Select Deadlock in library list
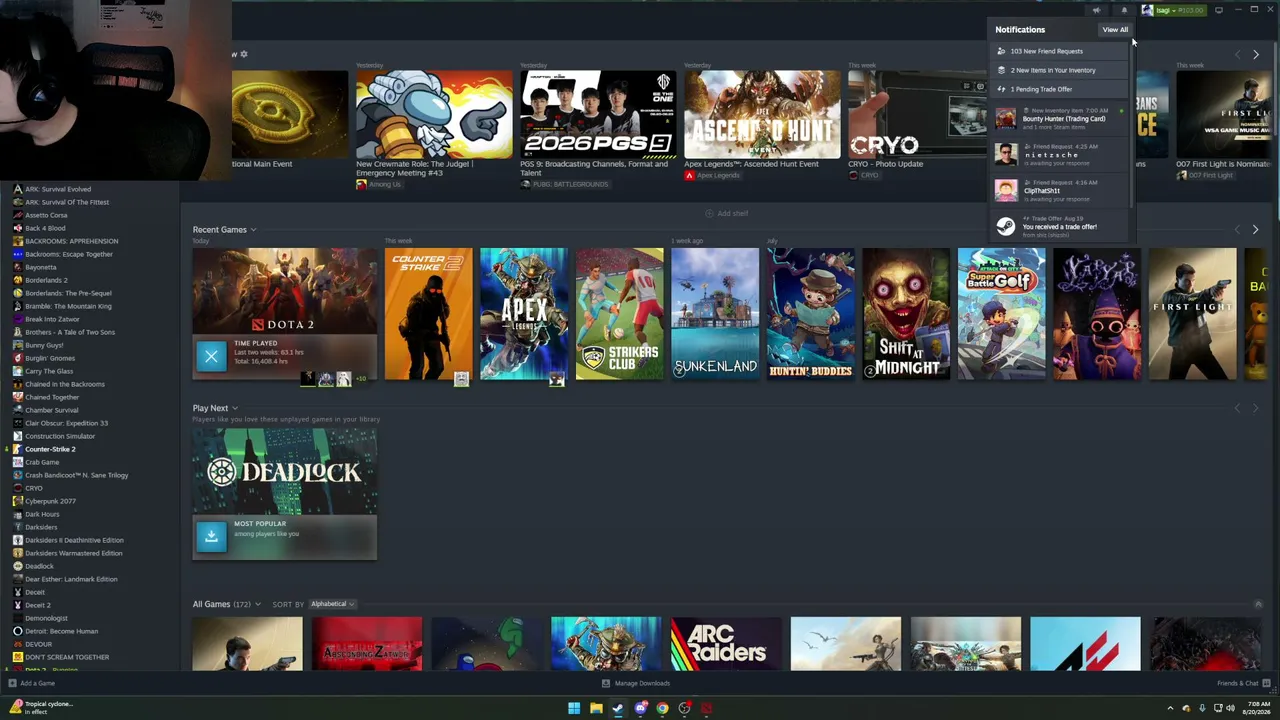1280x720 pixels. pyautogui.click(x=39, y=566)
